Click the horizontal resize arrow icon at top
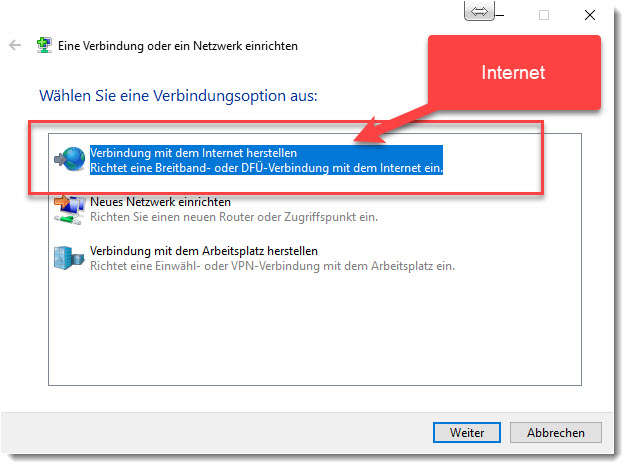The image size is (629, 469). pyautogui.click(x=480, y=12)
